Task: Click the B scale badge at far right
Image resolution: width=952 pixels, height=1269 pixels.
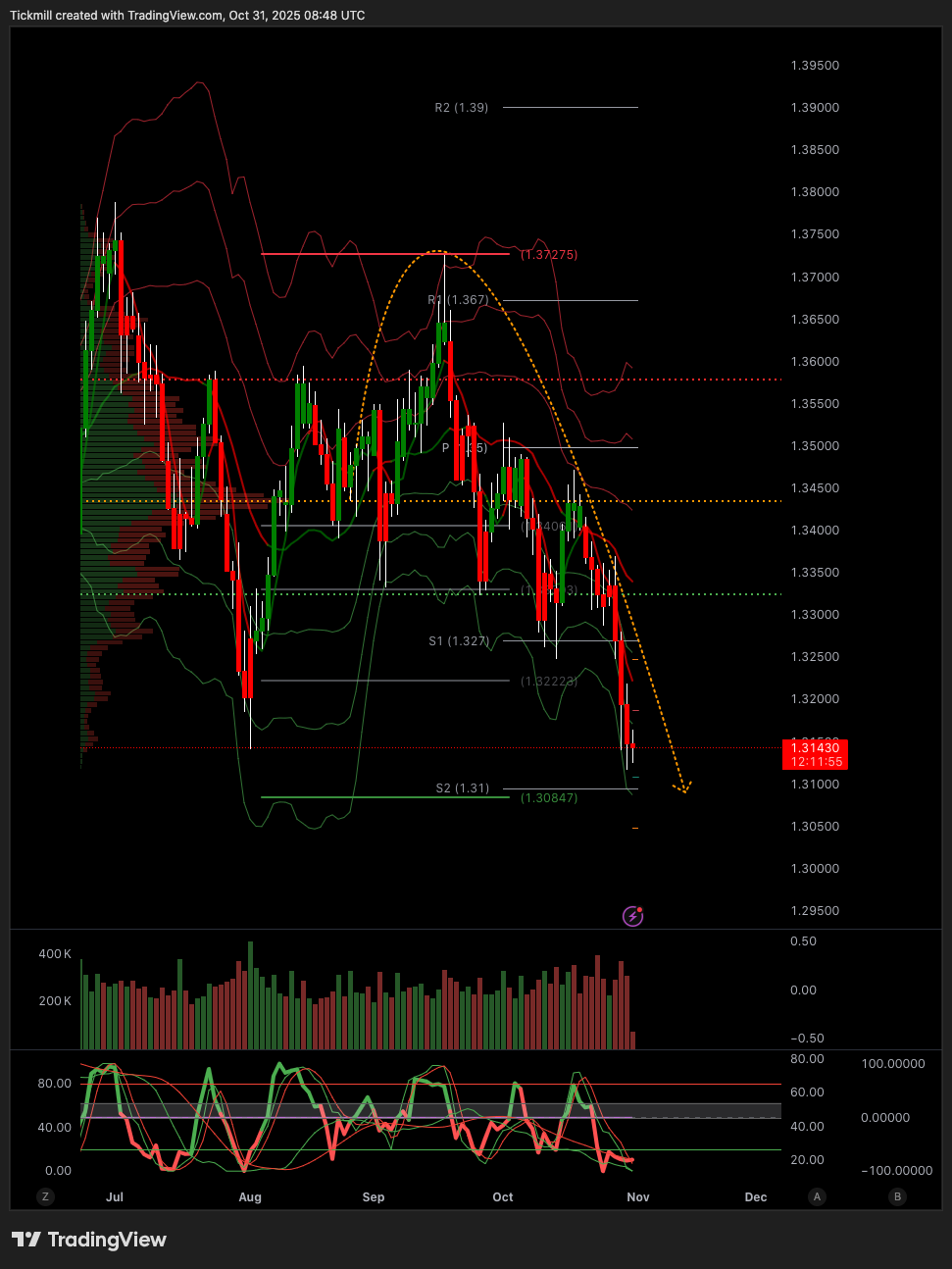Action: (897, 1196)
